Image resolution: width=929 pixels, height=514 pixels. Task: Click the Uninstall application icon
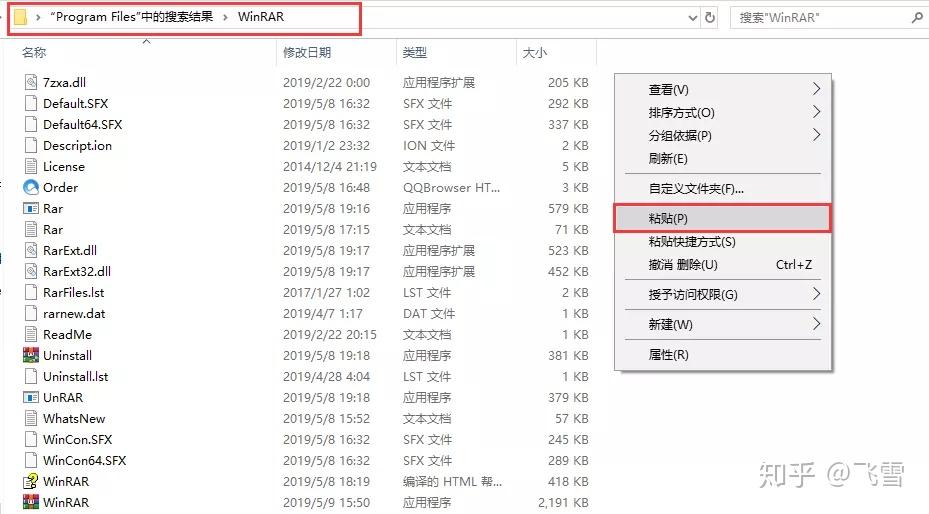(31, 355)
